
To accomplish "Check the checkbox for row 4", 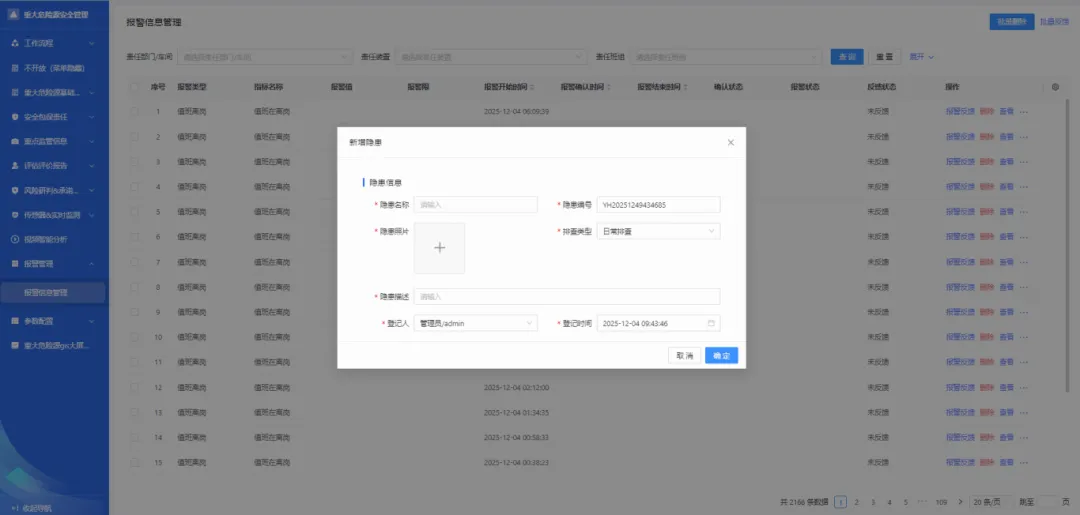I will 135,187.
